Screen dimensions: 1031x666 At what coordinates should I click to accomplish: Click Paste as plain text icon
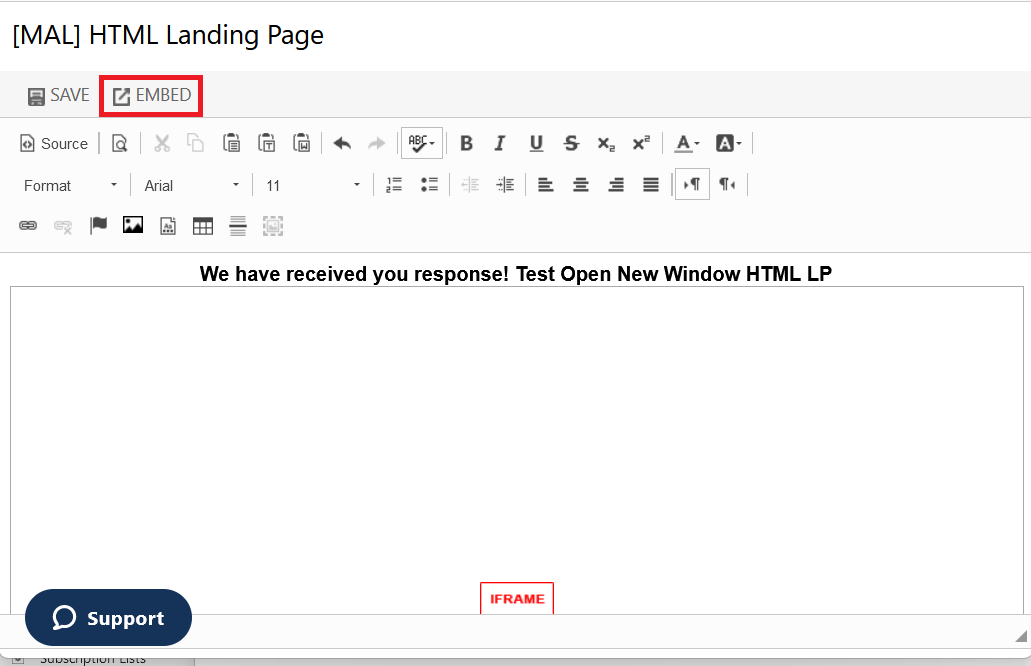point(266,143)
